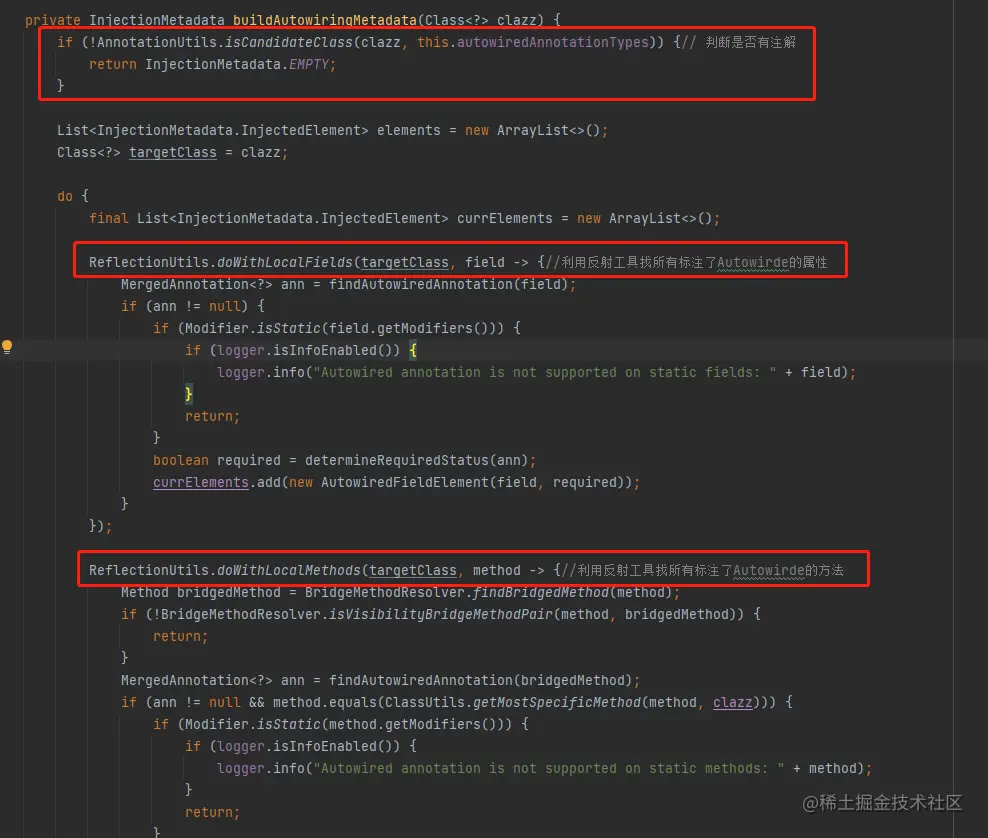Click the findBridgedMethod static call
This screenshot has height=838, width=988.
541,592
